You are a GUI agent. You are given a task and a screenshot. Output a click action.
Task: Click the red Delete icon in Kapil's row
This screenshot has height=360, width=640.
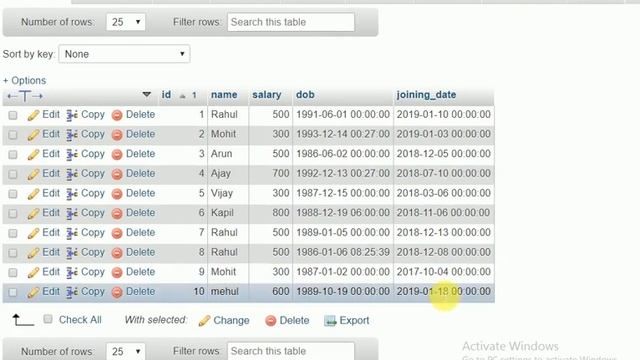pos(117,213)
